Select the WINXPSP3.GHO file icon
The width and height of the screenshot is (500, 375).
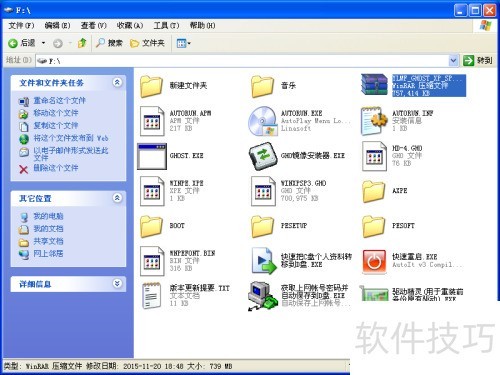point(263,191)
